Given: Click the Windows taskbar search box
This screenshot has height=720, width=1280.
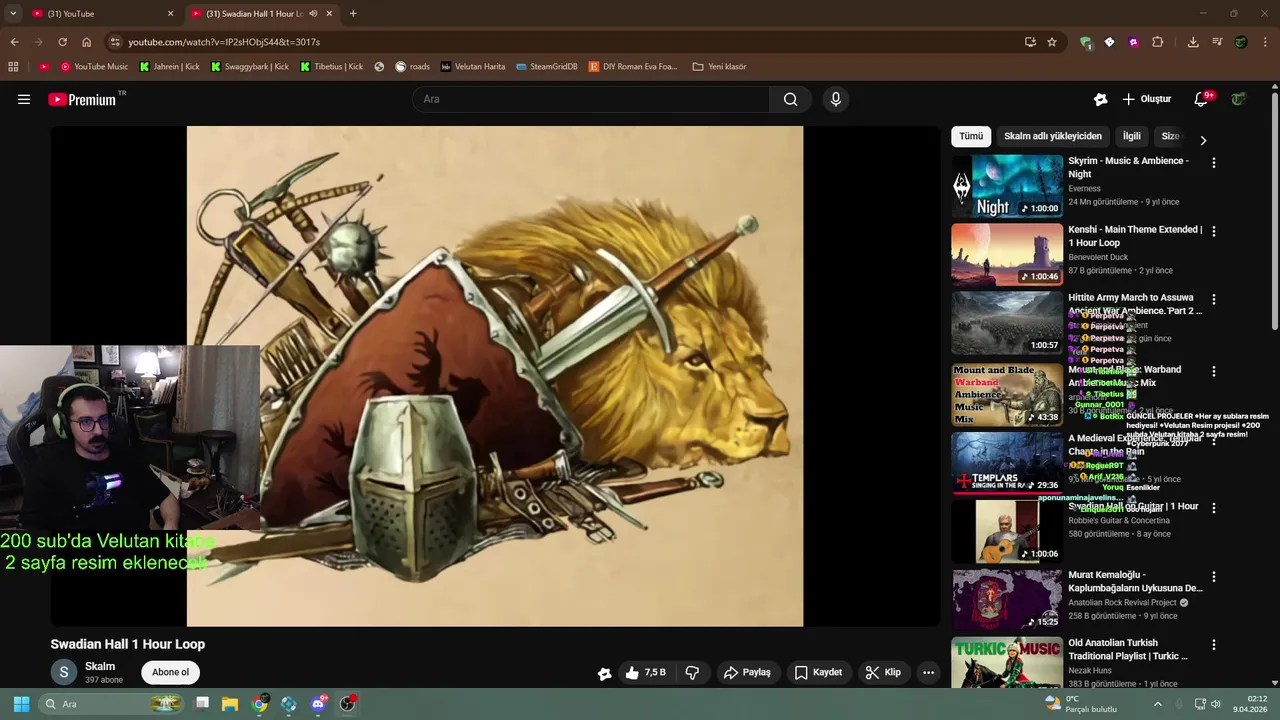Looking at the screenshot, I should coord(112,704).
